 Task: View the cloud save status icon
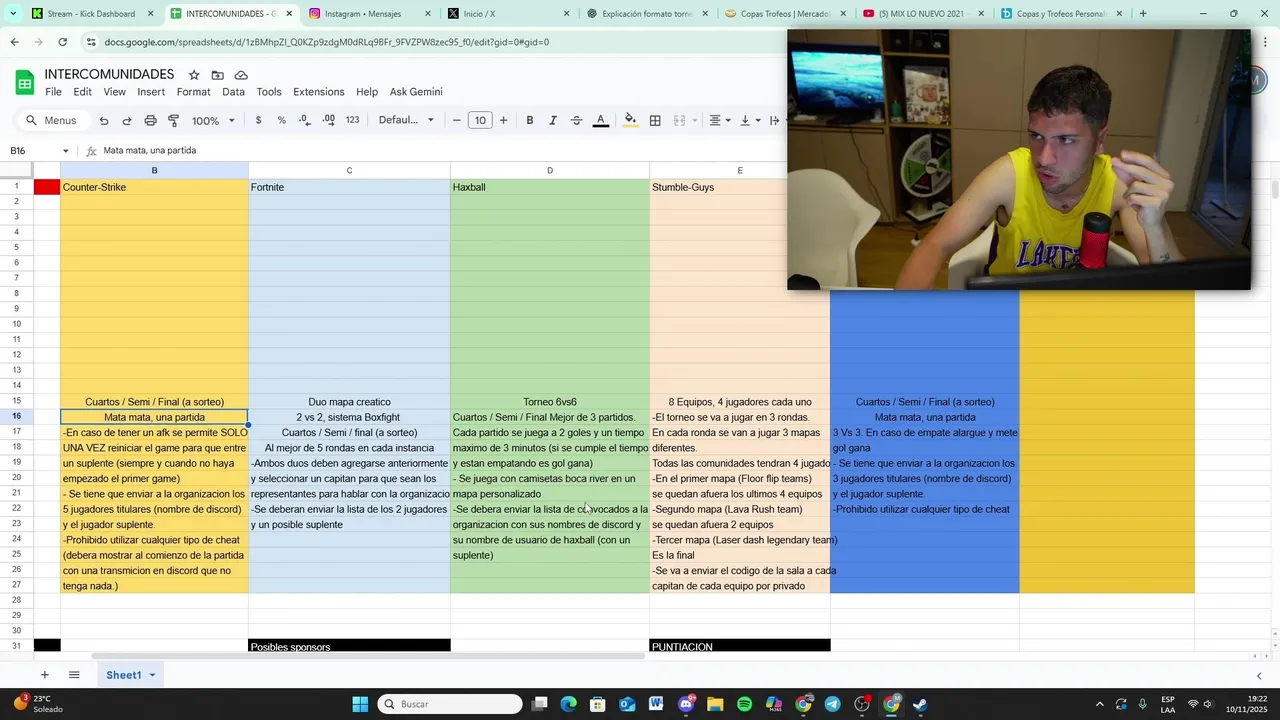click(x=241, y=75)
